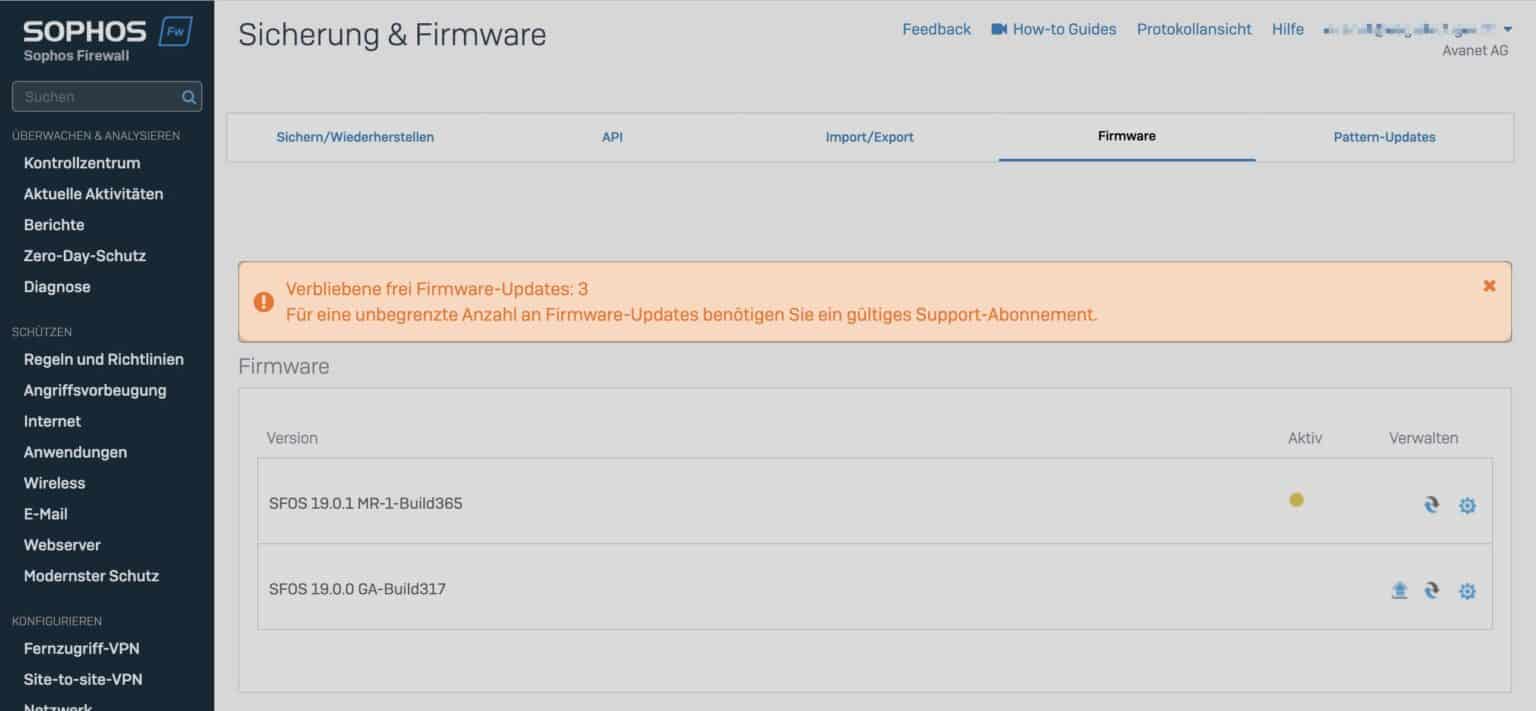
Task: Dismiss the firmware updates warning banner
Action: point(1490,285)
